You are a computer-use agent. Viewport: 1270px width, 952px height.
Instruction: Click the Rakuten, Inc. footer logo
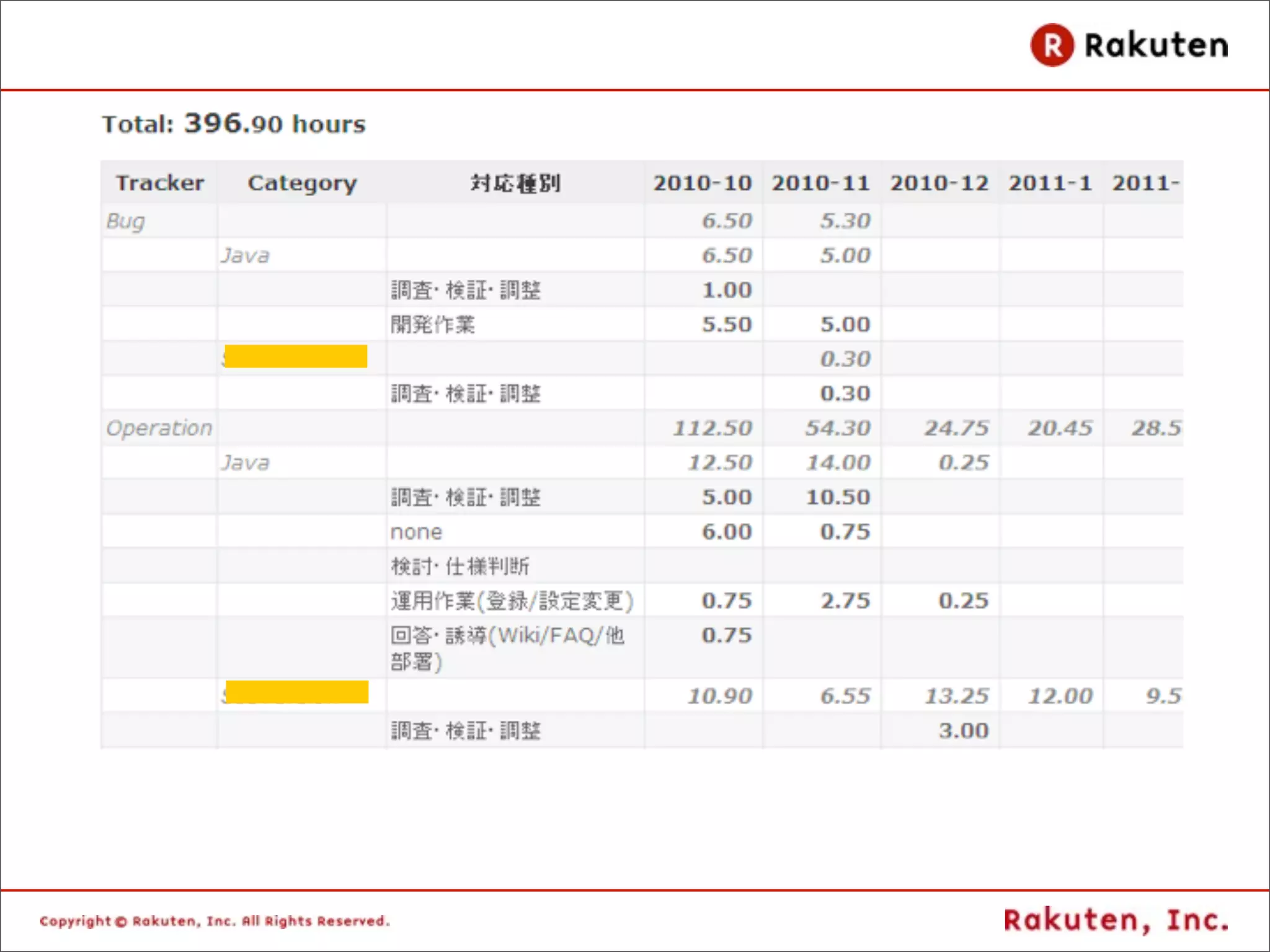pos(1116,920)
